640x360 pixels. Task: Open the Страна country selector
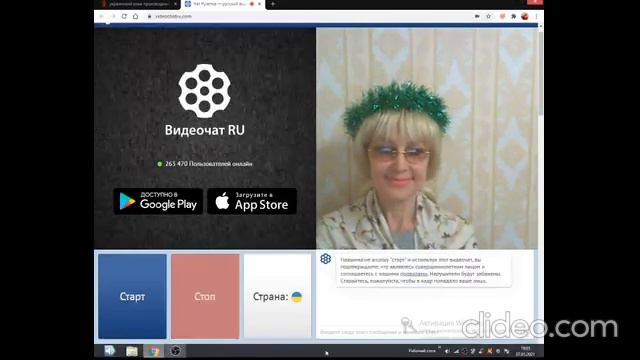278,296
